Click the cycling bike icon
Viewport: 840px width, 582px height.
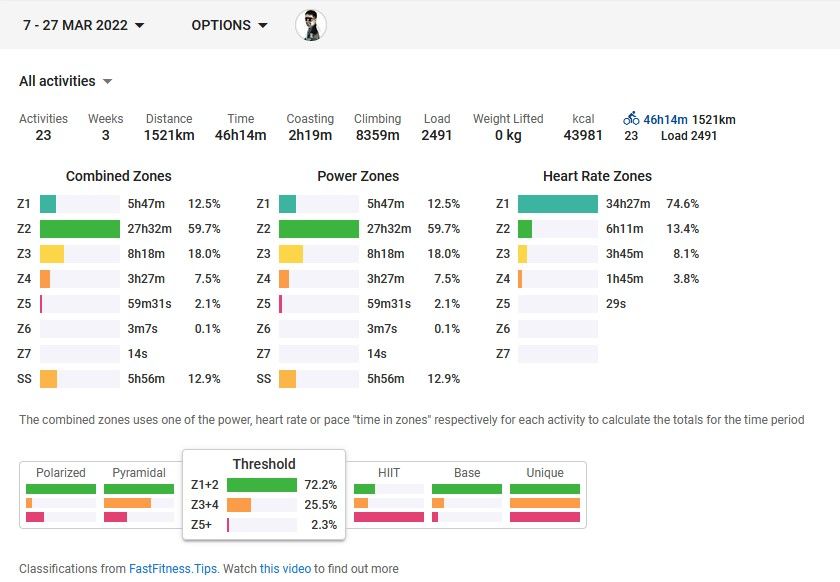click(x=631, y=119)
